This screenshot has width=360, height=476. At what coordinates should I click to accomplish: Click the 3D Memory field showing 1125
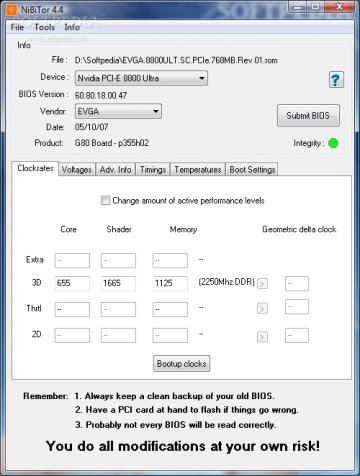point(170,283)
